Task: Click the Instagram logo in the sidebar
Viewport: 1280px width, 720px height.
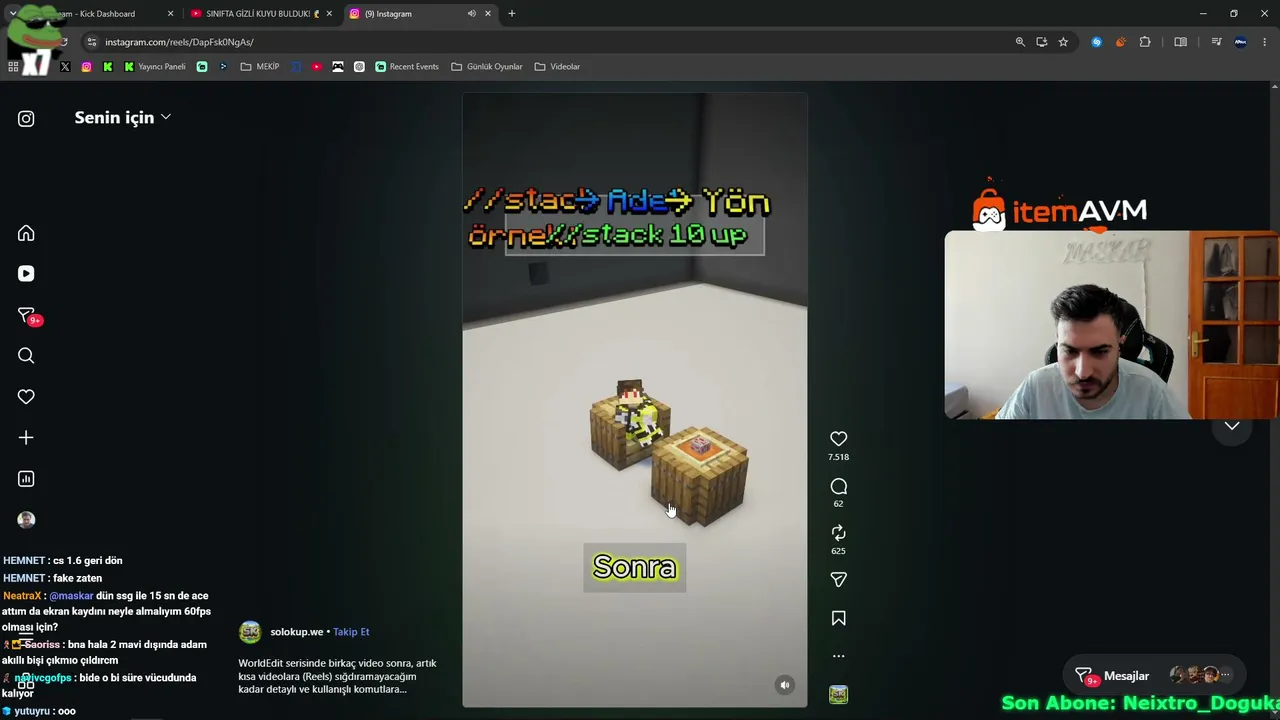Action: (x=26, y=119)
